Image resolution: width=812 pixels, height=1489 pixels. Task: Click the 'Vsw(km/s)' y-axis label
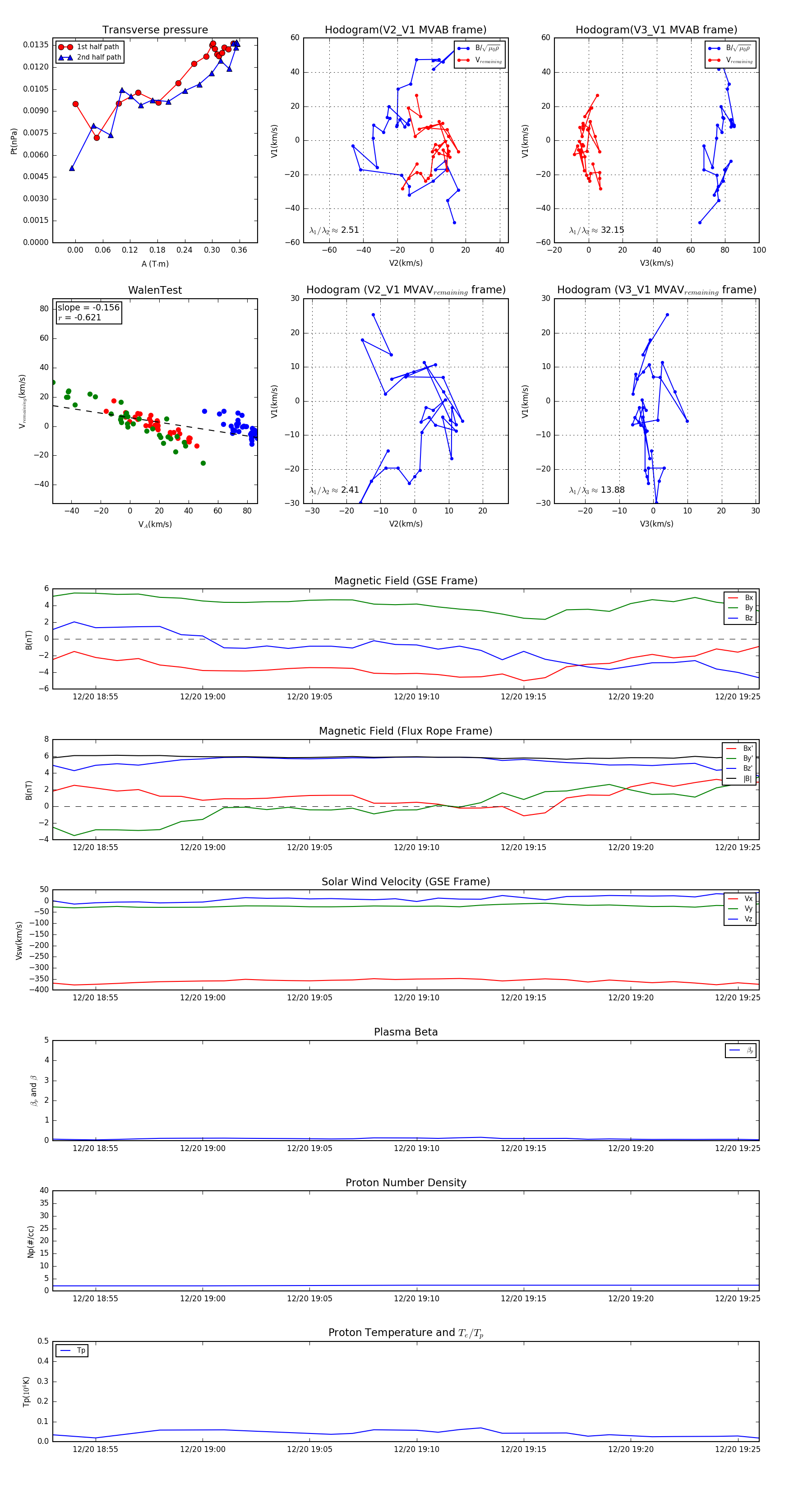coord(18,940)
